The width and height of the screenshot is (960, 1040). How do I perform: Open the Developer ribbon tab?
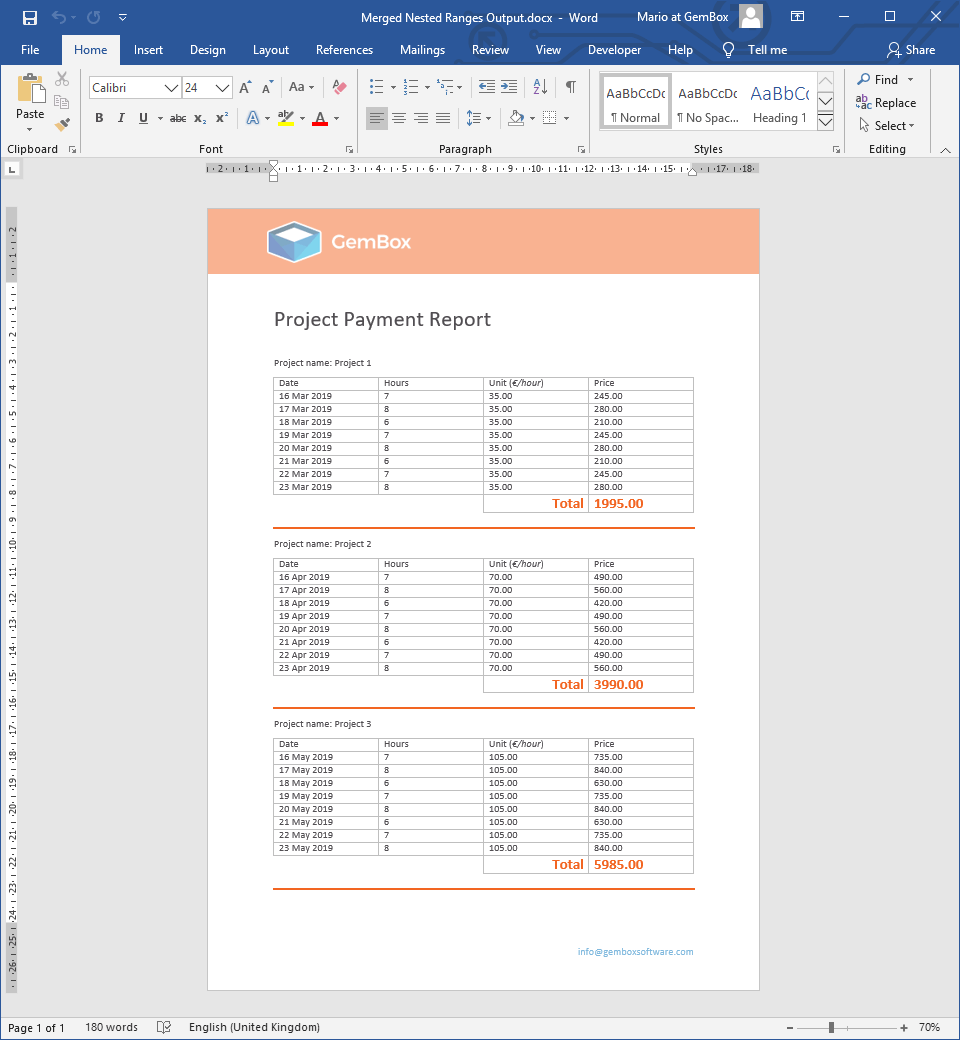pyautogui.click(x=614, y=49)
